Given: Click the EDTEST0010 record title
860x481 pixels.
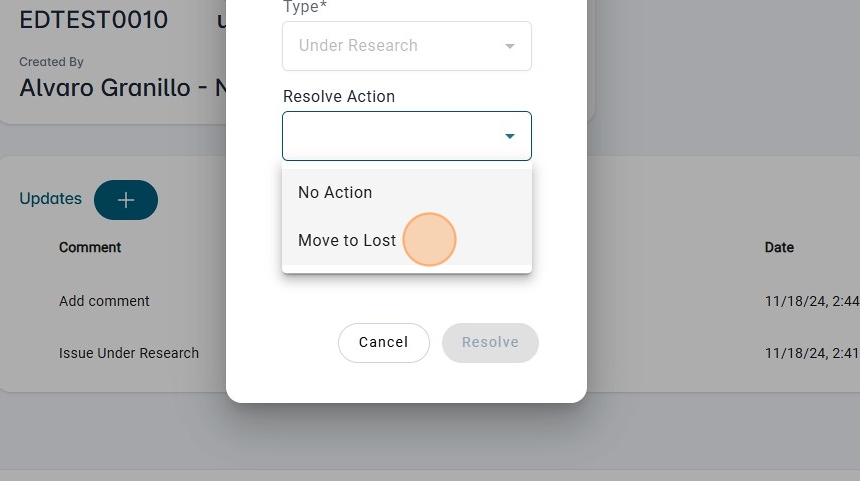Looking at the screenshot, I should pos(94,20).
